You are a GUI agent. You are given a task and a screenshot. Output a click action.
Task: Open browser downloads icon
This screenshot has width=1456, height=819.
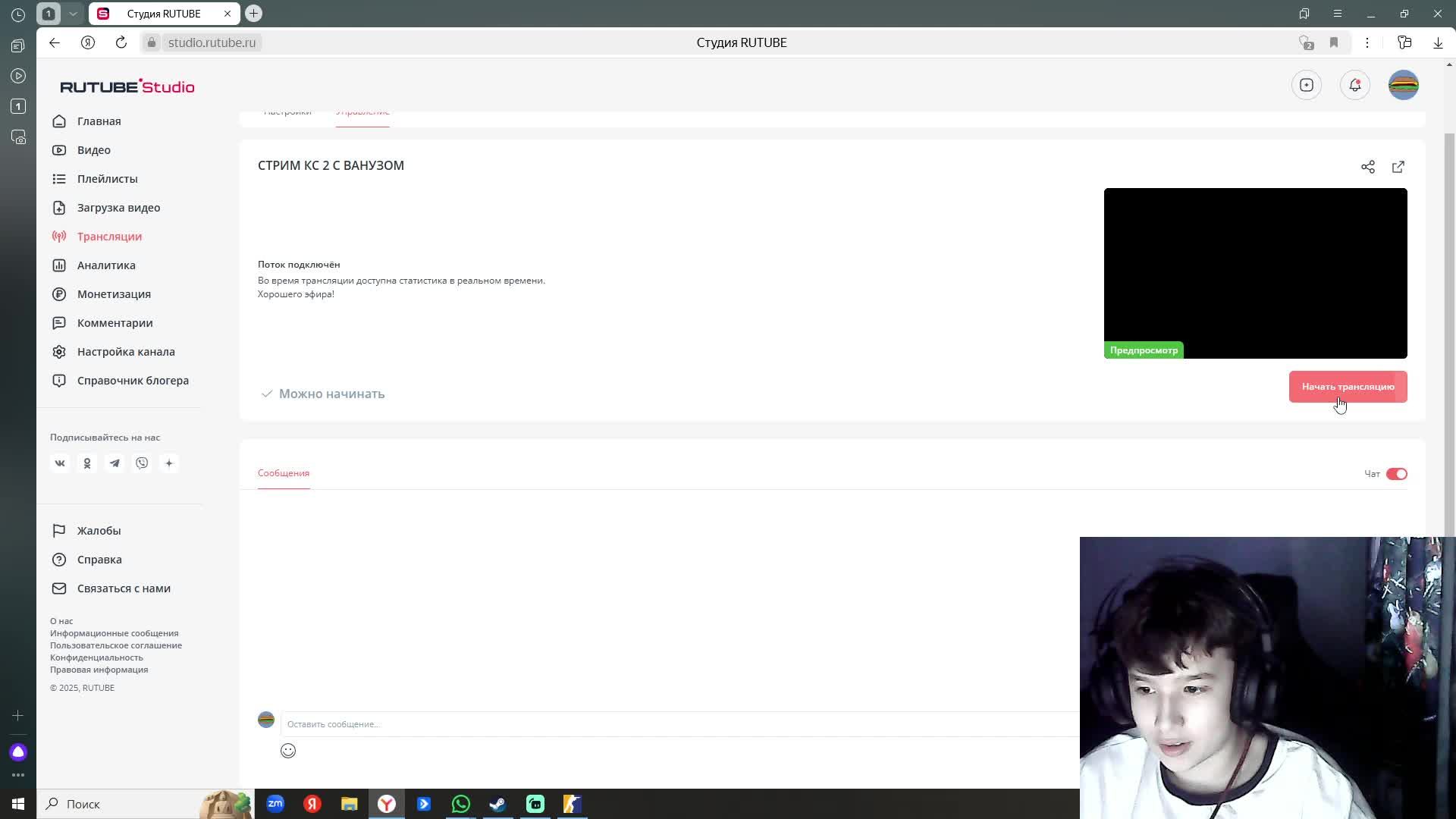1438,42
